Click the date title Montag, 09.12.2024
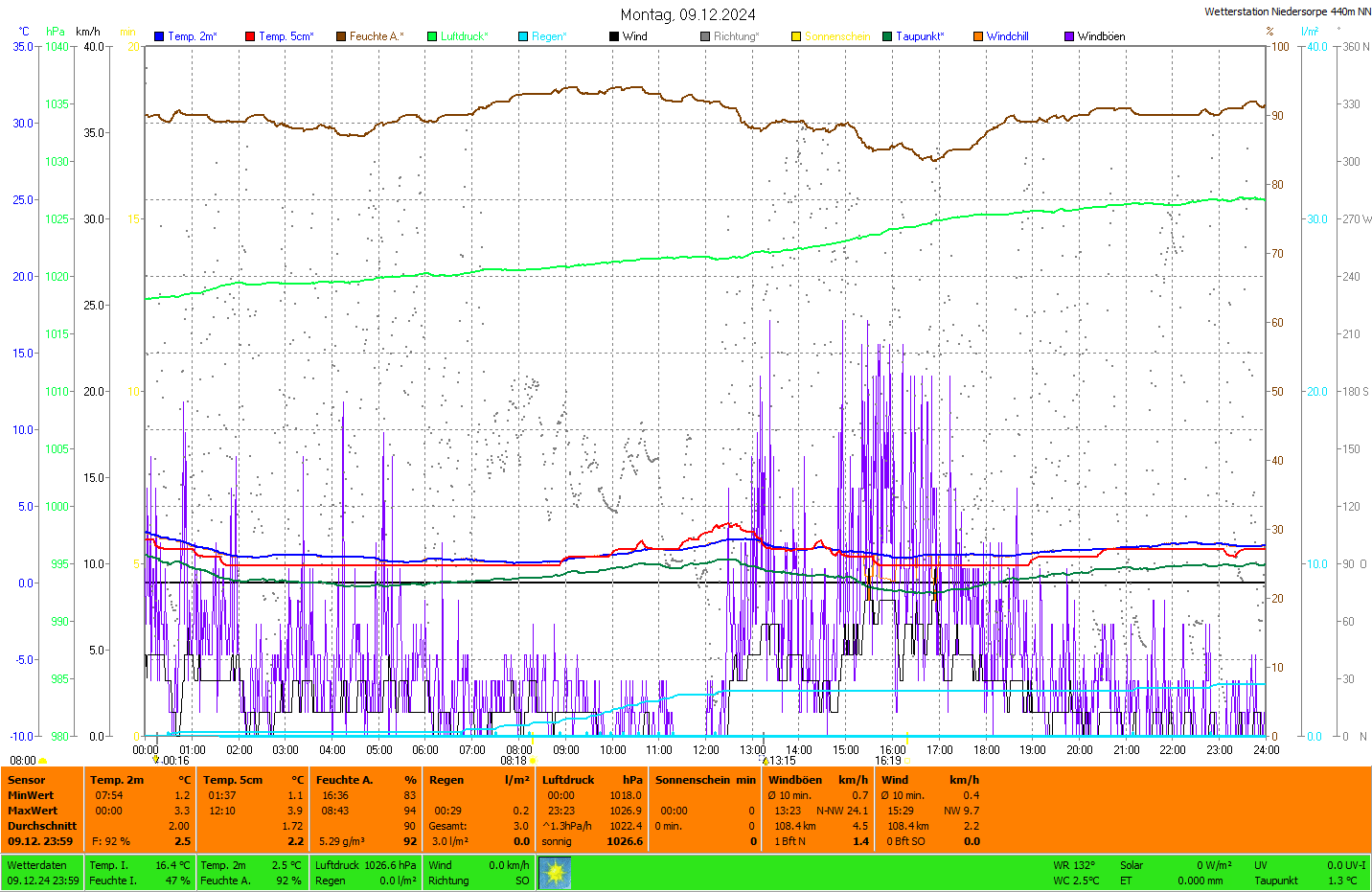Image resolution: width=1372 pixels, height=892 pixels. [x=687, y=14]
